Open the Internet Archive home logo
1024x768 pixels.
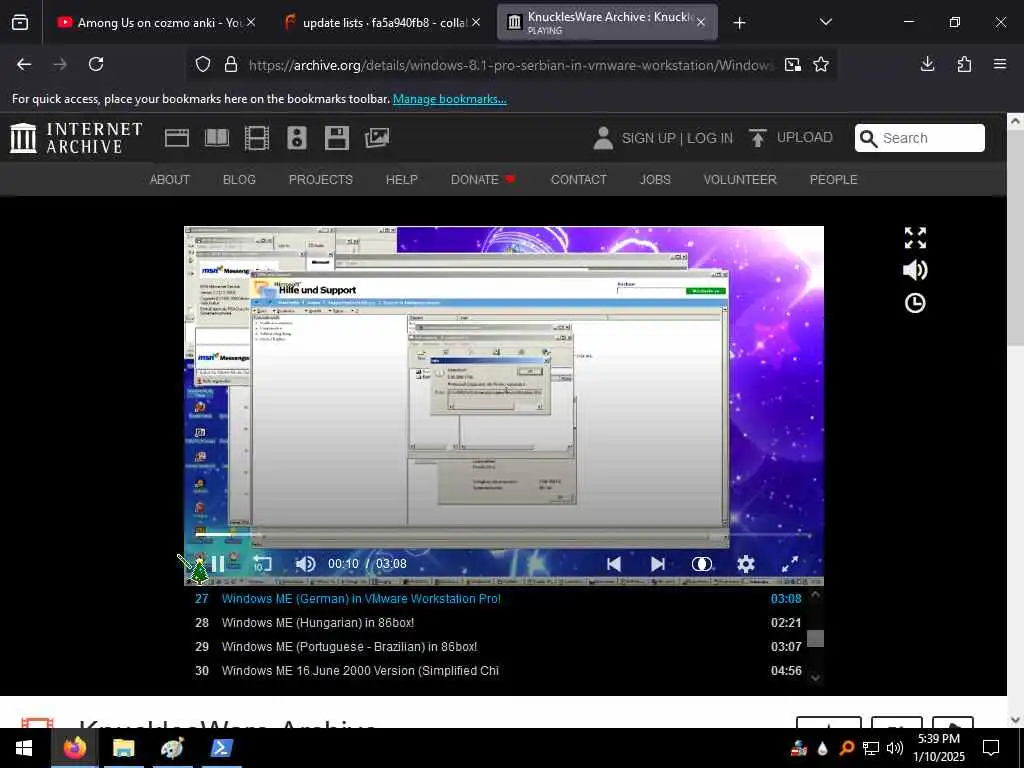(x=76, y=138)
